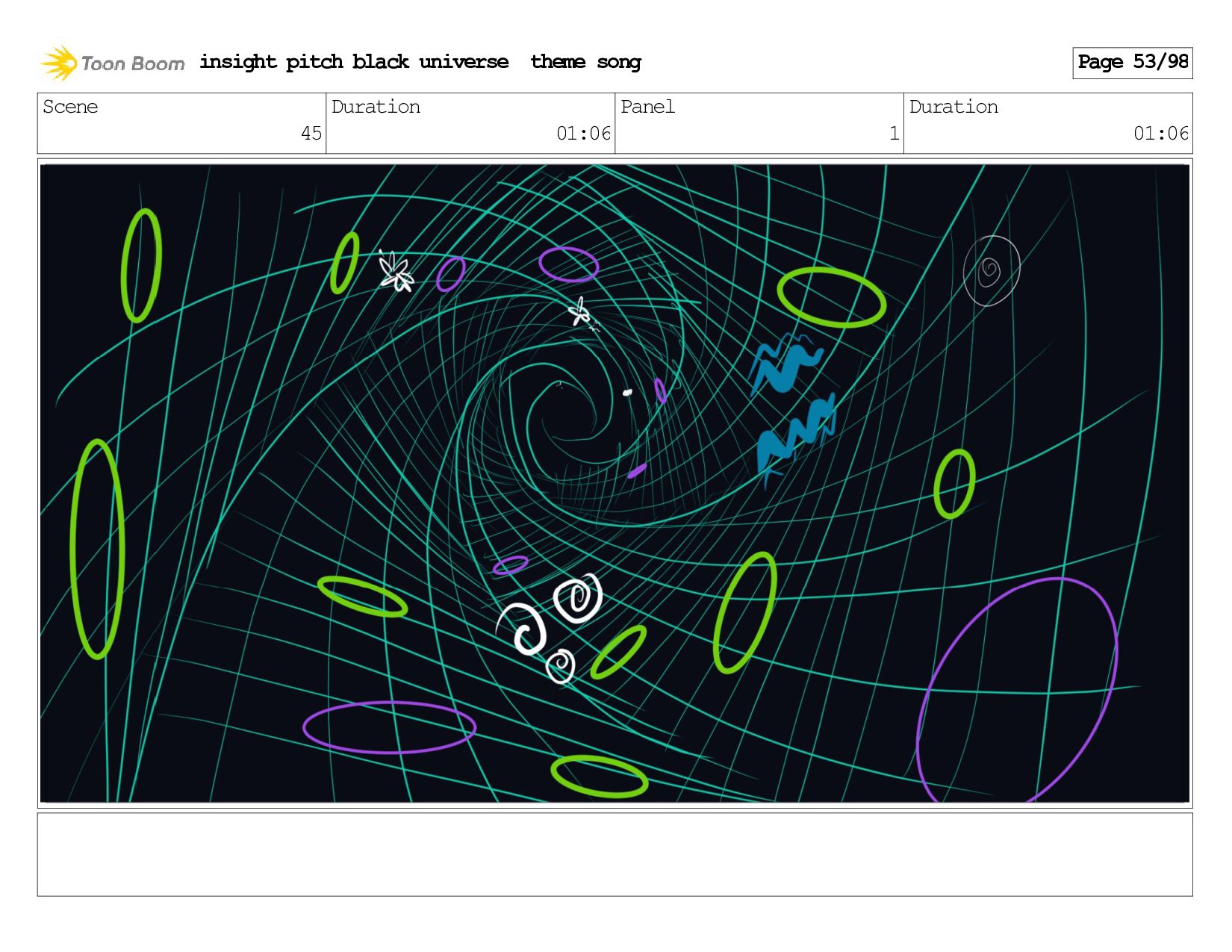Click the 'Page 53/98' page indicator
Image resolution: width=1232 pixels, height=952 pixels.
[1132, 63]
